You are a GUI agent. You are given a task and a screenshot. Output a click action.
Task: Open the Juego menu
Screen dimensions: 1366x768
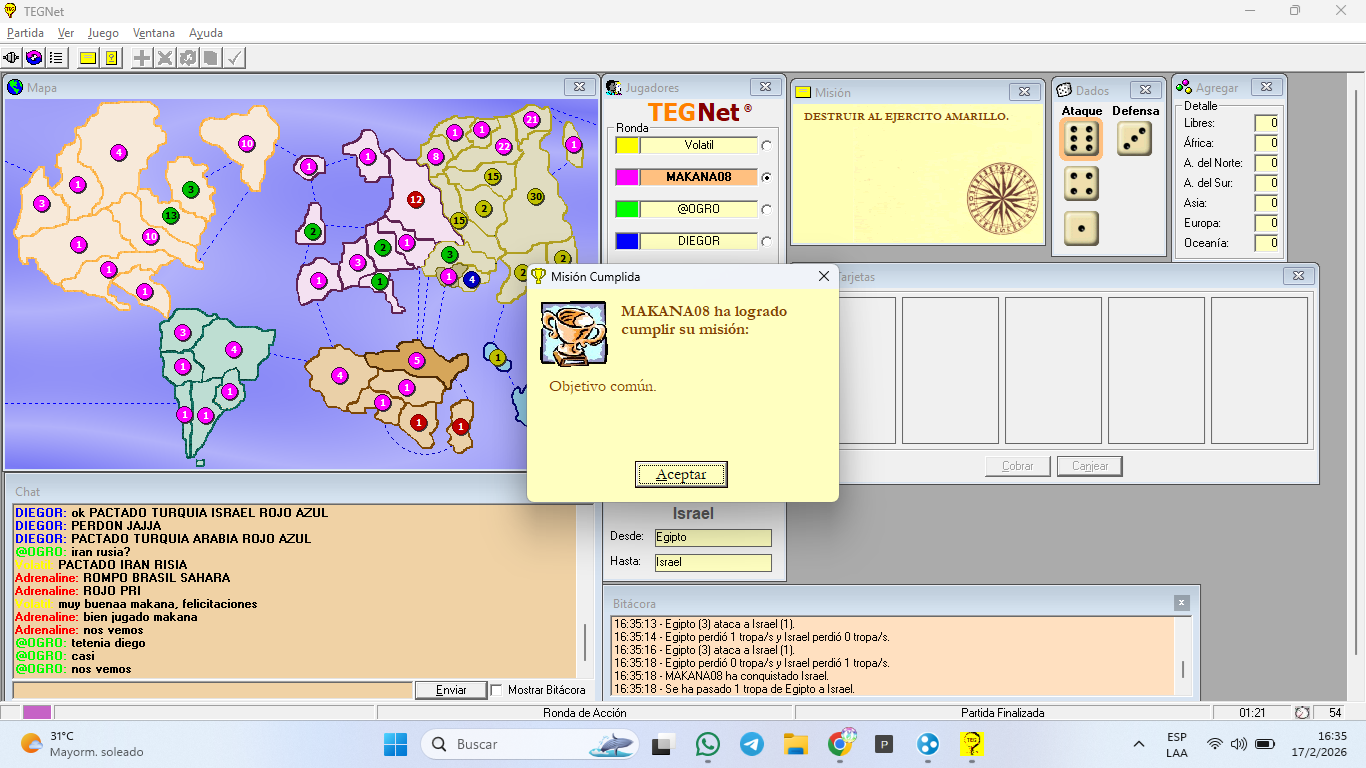click(103, 33)
